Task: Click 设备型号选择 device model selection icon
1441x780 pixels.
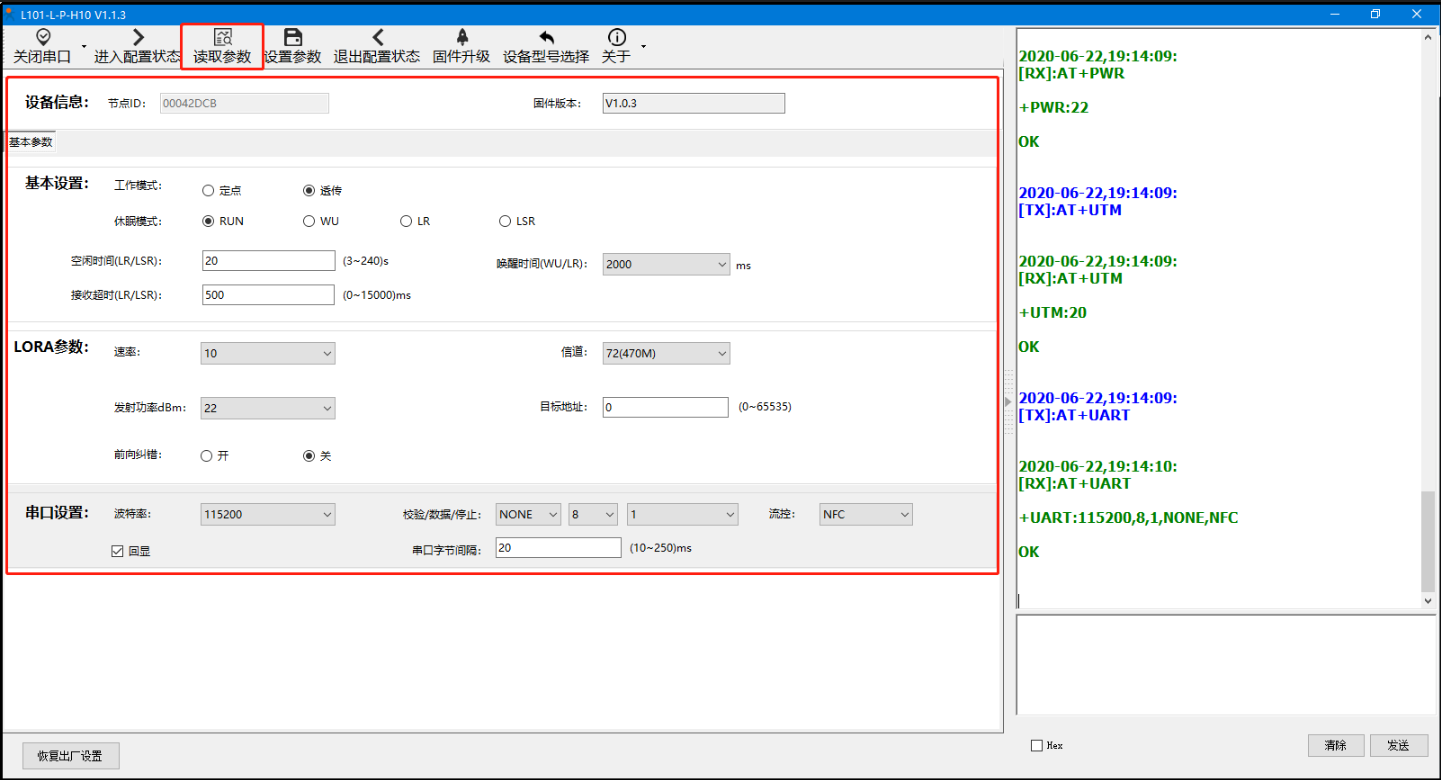Action: click(546, 38)
